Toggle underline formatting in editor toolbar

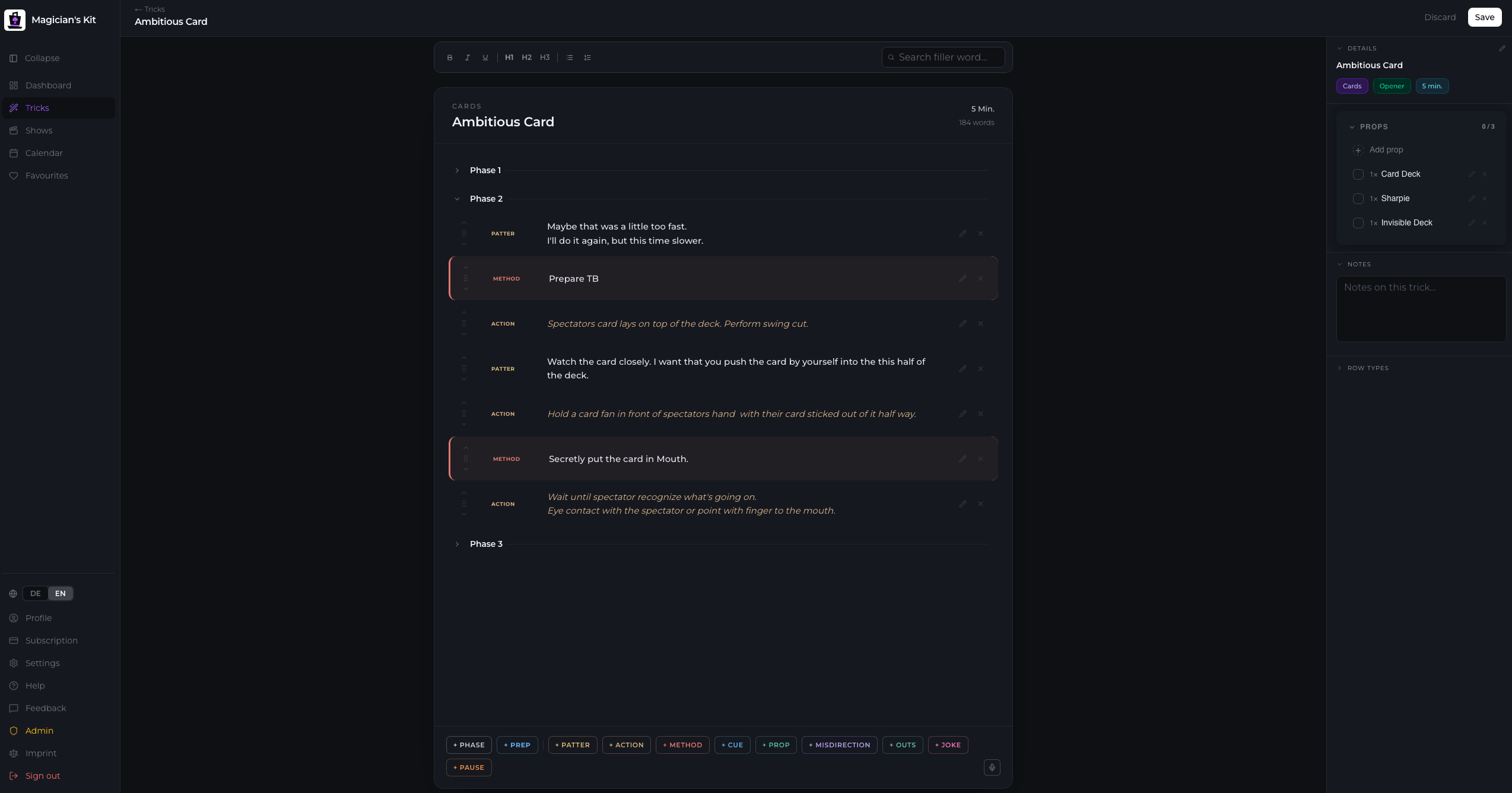[485, 58]
